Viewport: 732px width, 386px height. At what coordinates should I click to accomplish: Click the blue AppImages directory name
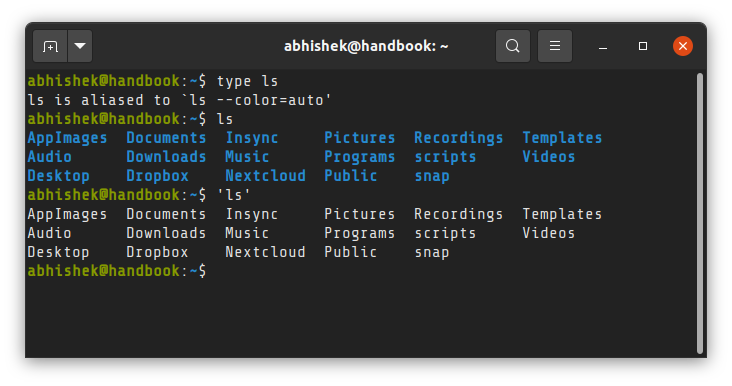click(x=67, y=138)
